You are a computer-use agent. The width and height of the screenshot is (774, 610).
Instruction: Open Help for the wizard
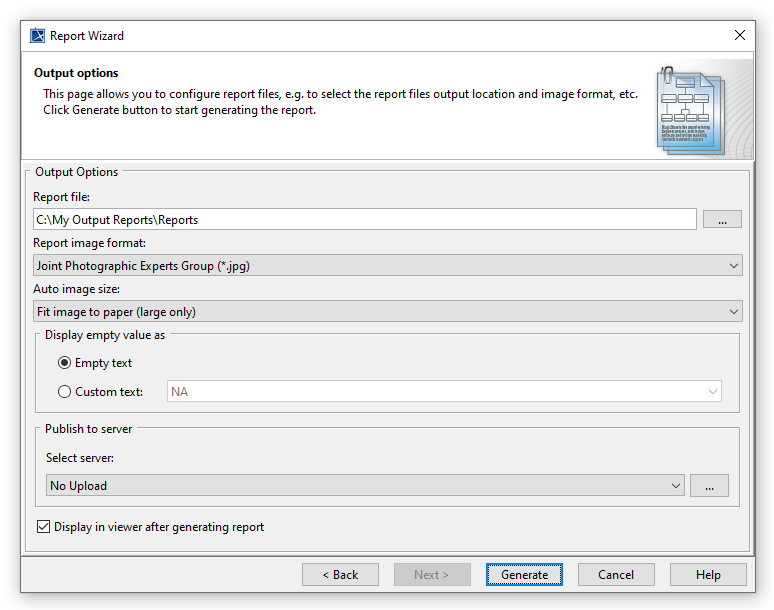pos(708,575)
